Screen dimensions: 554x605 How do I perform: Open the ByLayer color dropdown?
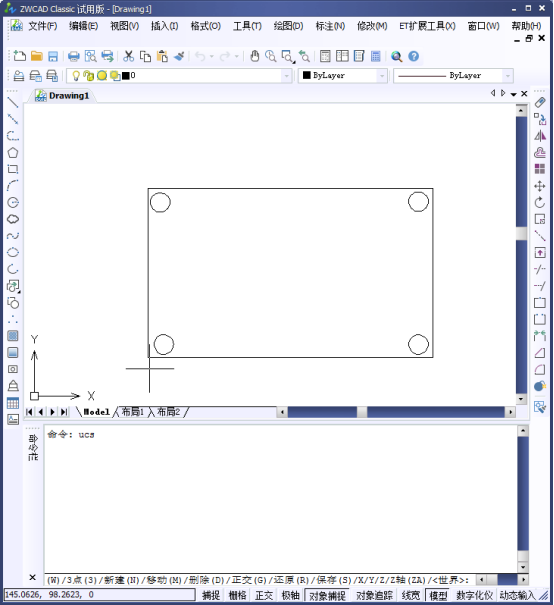[x=382, y=76]
